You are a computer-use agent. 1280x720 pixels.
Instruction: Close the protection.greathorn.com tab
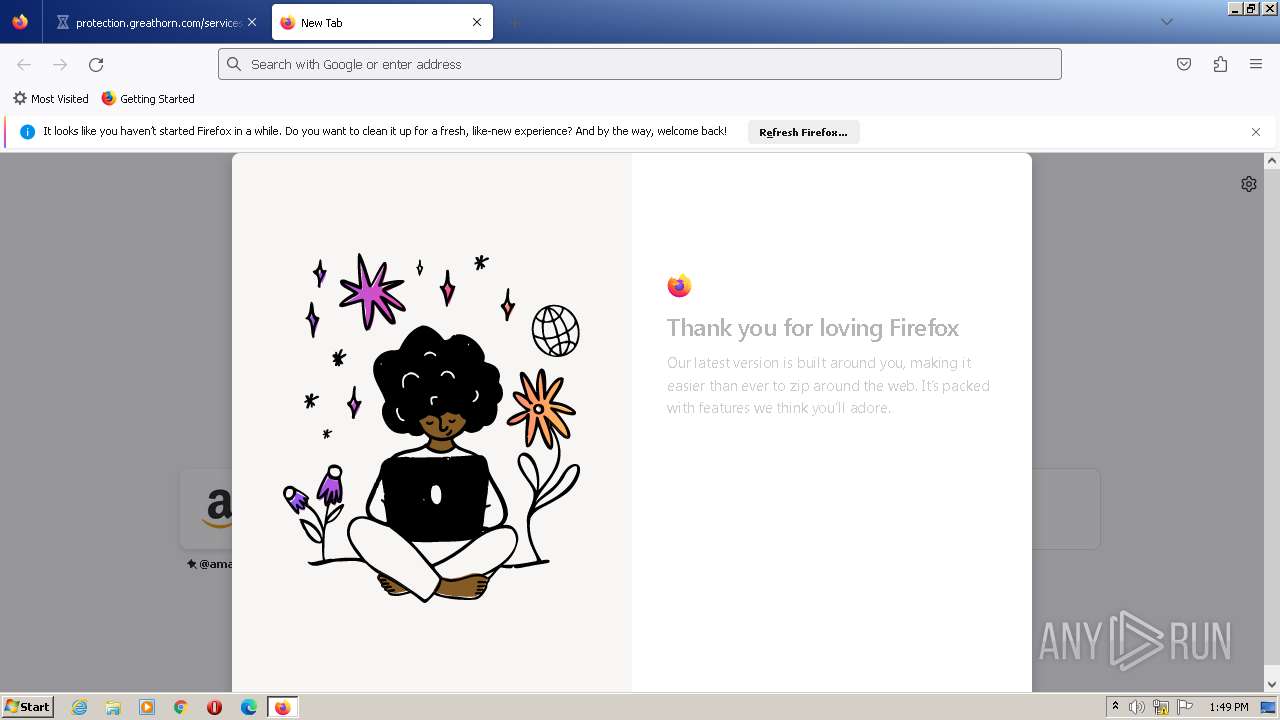tap(252, 22)
